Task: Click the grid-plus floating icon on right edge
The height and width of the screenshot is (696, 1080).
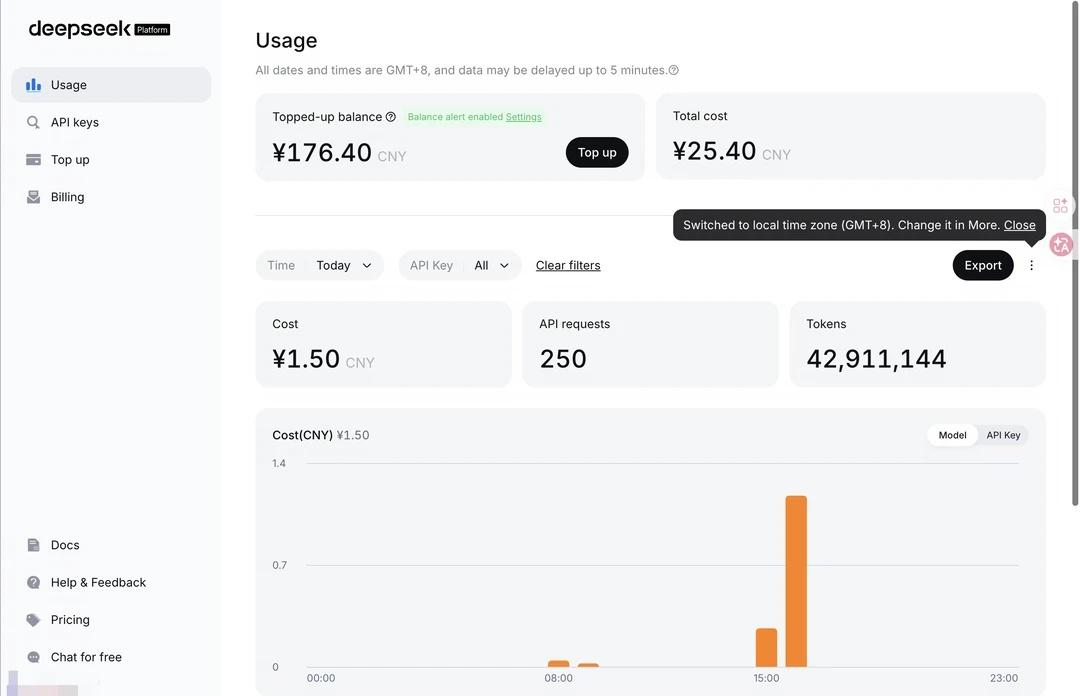Action: pyautogui.click(x=1061, y=205)
